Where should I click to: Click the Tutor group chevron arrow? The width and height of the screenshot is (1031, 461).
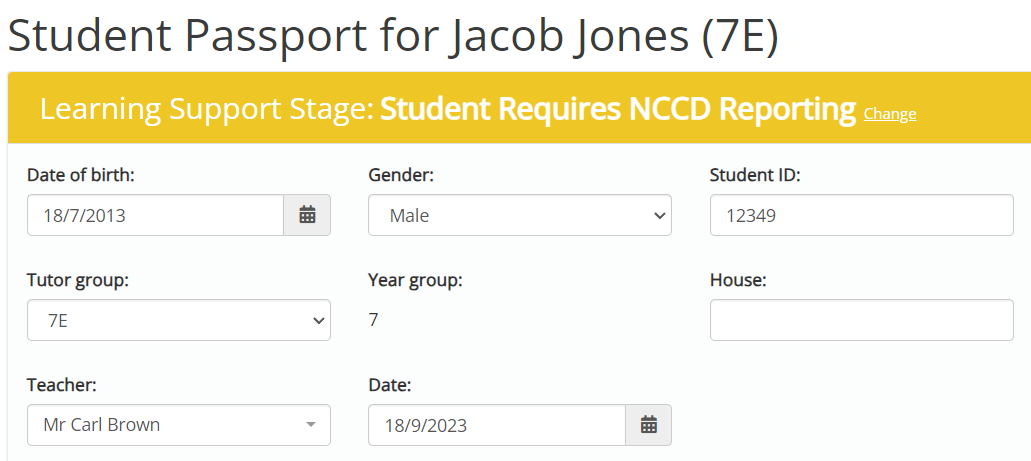coord(319,320)
